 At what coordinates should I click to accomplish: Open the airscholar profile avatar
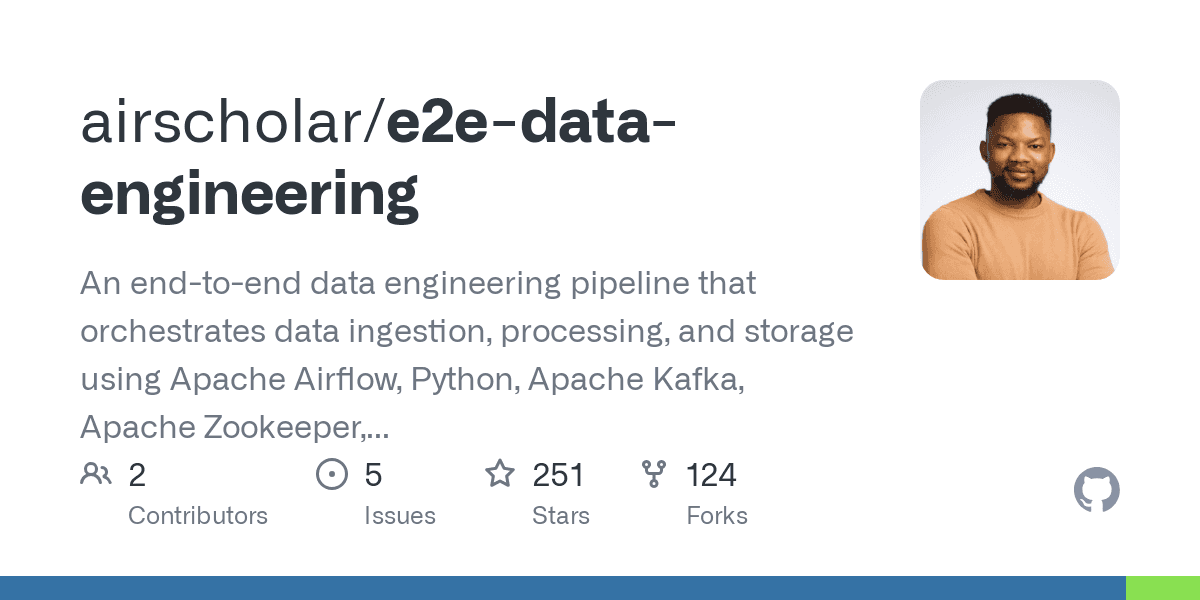pos(1020,180)
